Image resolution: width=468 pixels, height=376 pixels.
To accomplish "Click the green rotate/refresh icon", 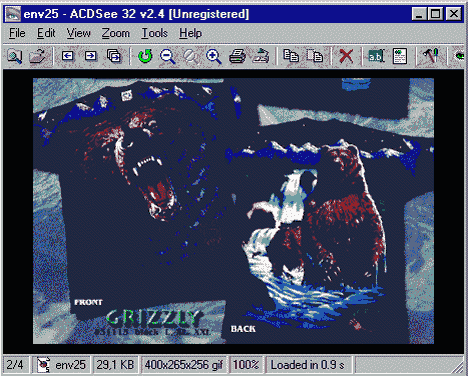I will pos(145,56).
